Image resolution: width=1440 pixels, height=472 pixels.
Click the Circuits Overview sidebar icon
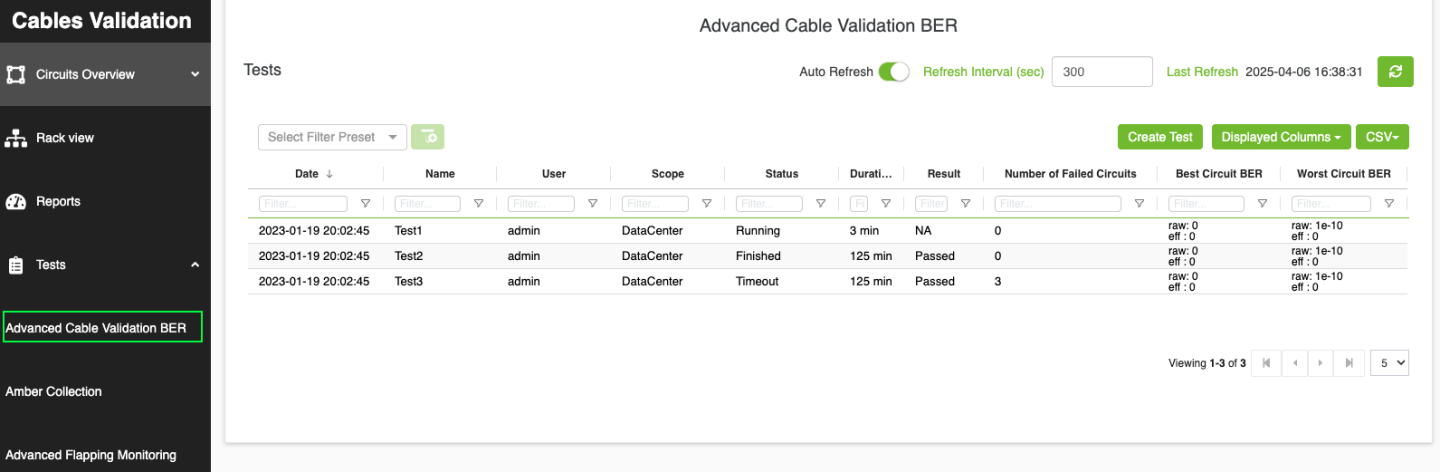click(x=16, y=74)
